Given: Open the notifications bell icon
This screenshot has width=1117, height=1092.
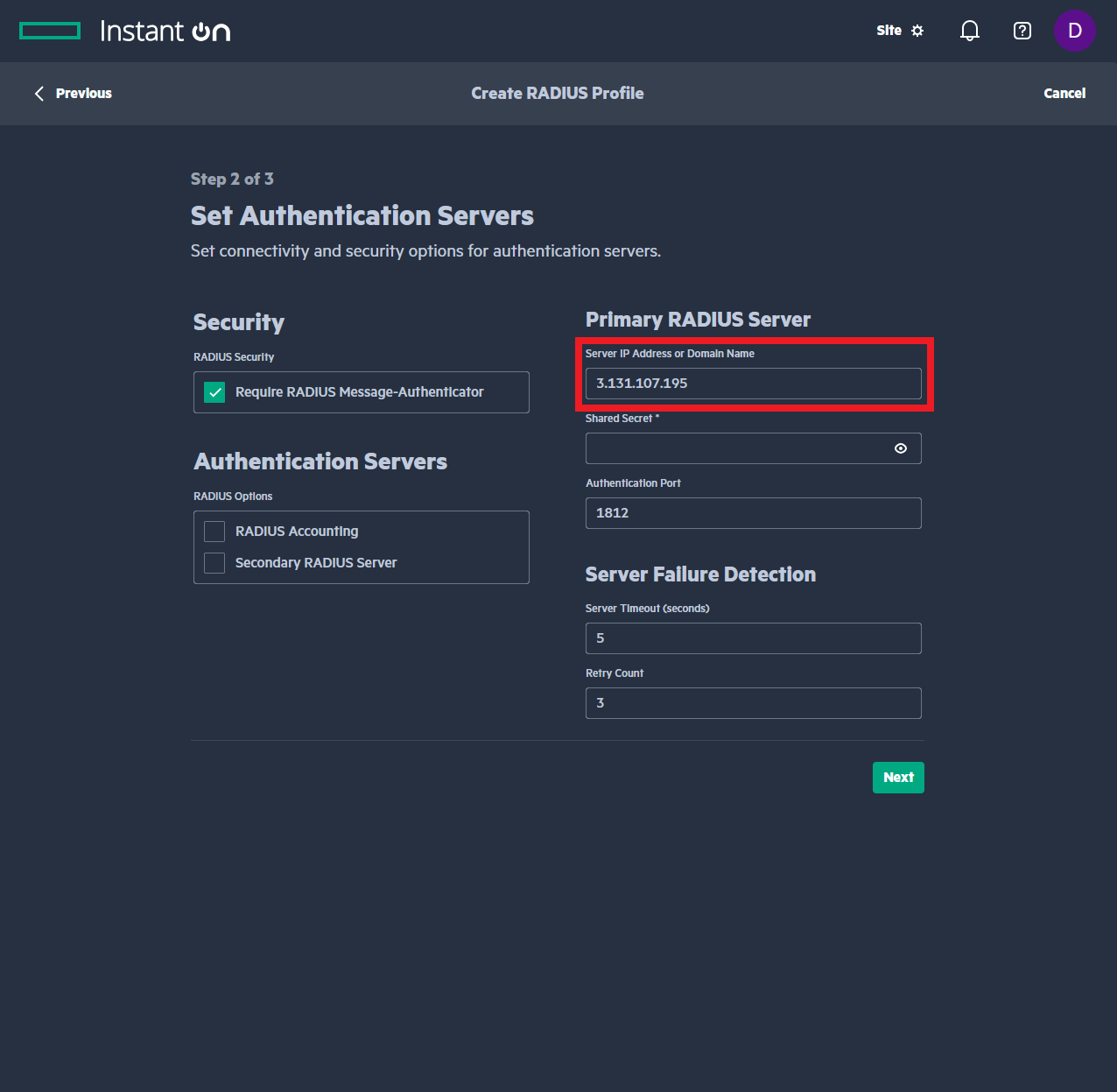Looking at the screenshot, I should tap(969, 31).
